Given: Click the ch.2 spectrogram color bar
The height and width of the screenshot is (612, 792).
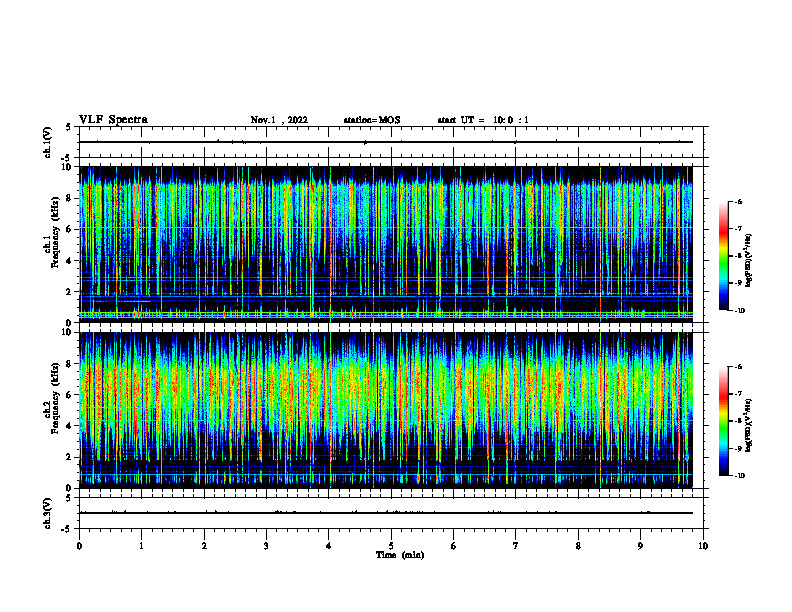Looking at the screenshot, I should pos(723,421).
